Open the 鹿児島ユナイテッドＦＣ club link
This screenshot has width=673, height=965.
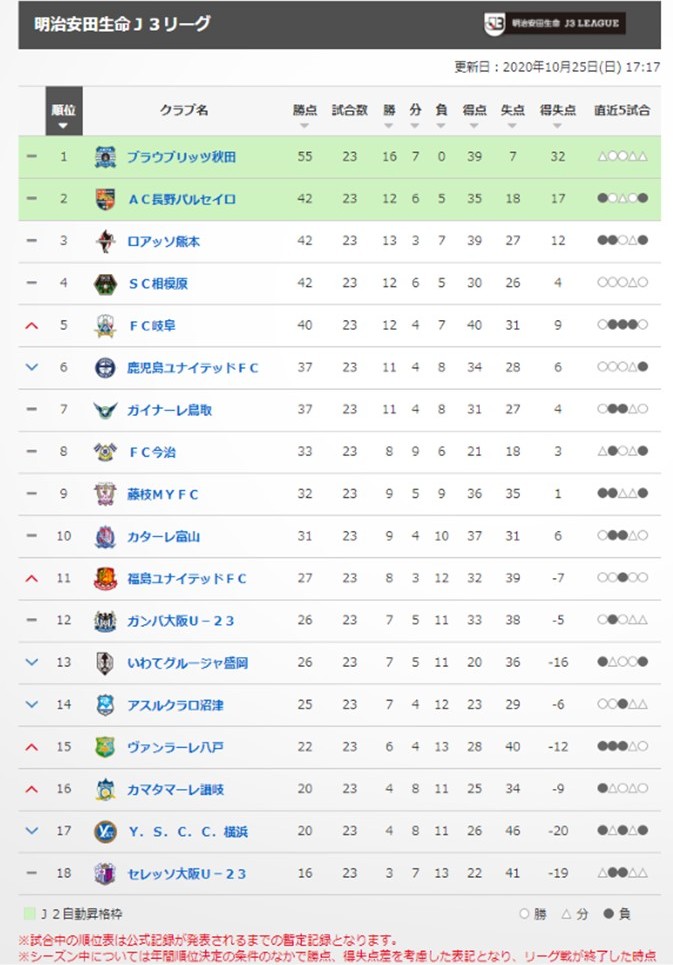click(193, 368)
